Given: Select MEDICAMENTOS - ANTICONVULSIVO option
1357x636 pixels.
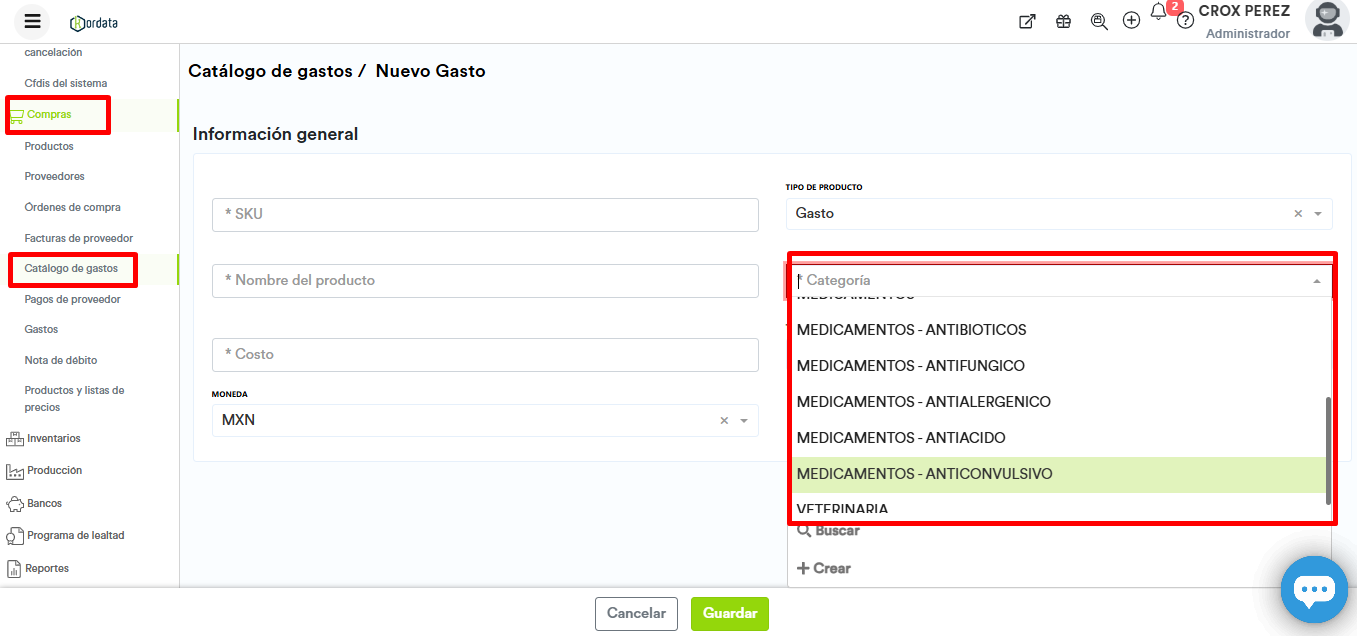Looking at the screenshot, I should [924, 474].
